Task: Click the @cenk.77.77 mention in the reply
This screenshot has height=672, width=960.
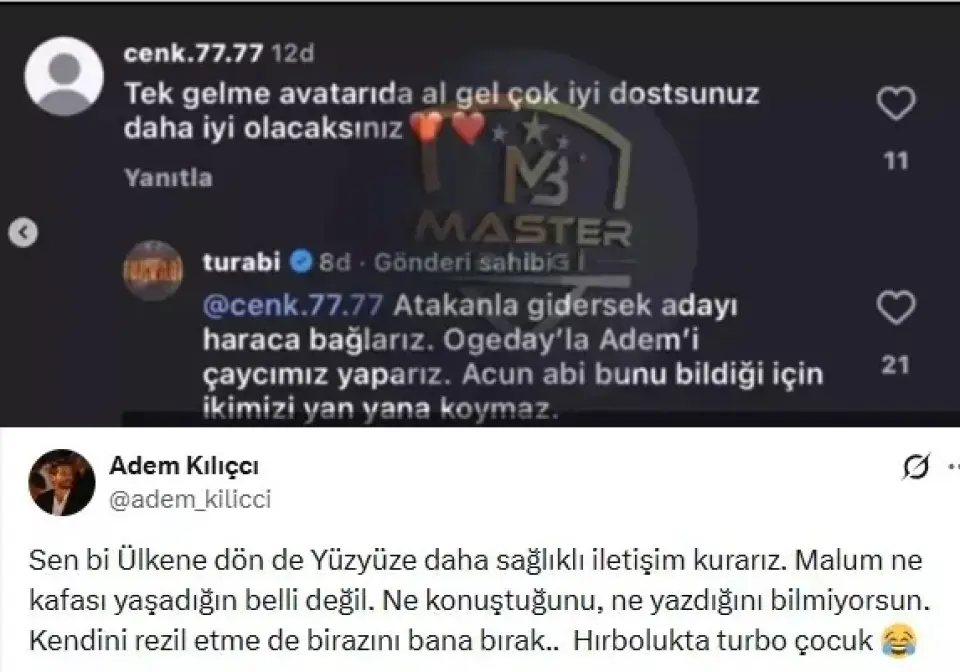Action: point(293,305)
